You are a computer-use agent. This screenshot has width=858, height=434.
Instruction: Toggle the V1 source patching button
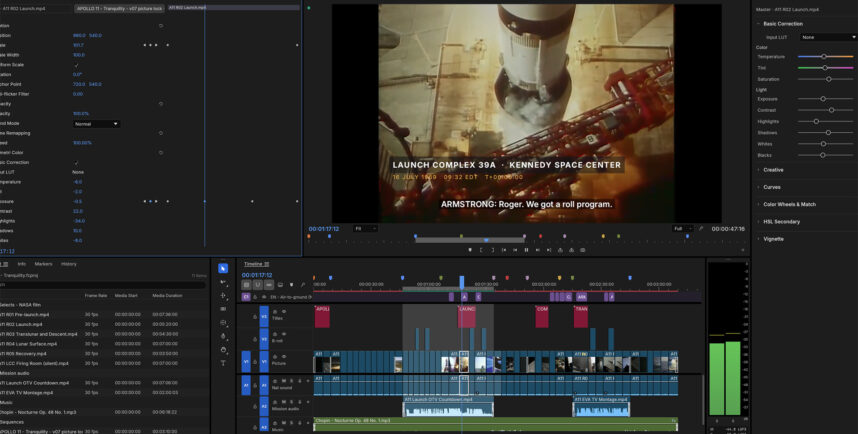click(246, 362)
